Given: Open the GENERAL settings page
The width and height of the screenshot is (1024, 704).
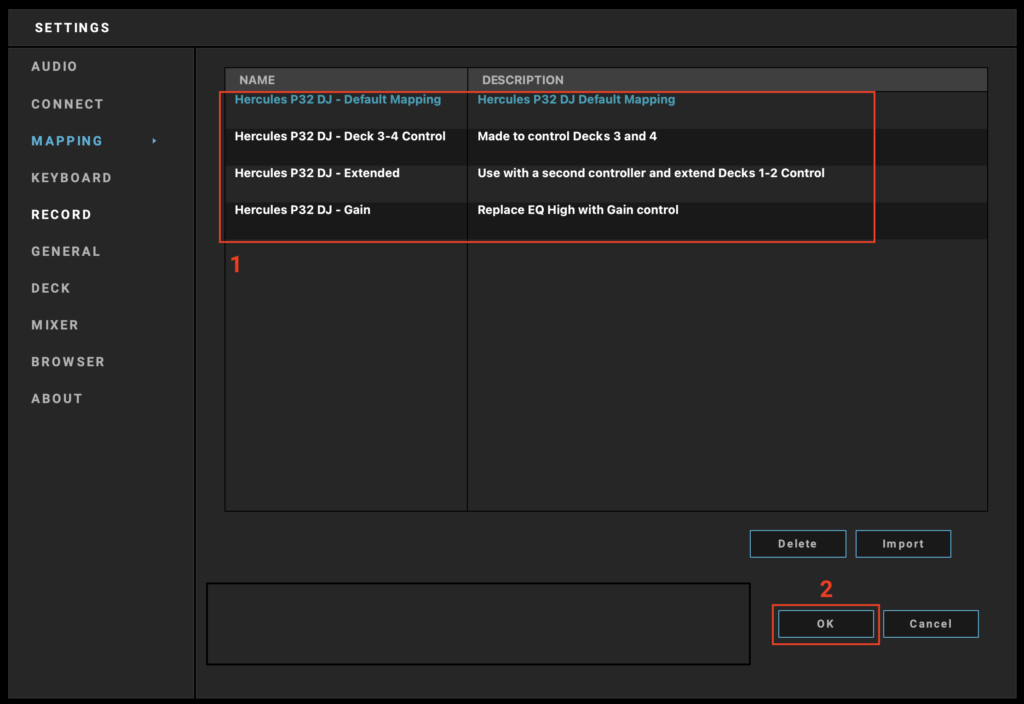Looking at the screenshot, I should point(66,252).
